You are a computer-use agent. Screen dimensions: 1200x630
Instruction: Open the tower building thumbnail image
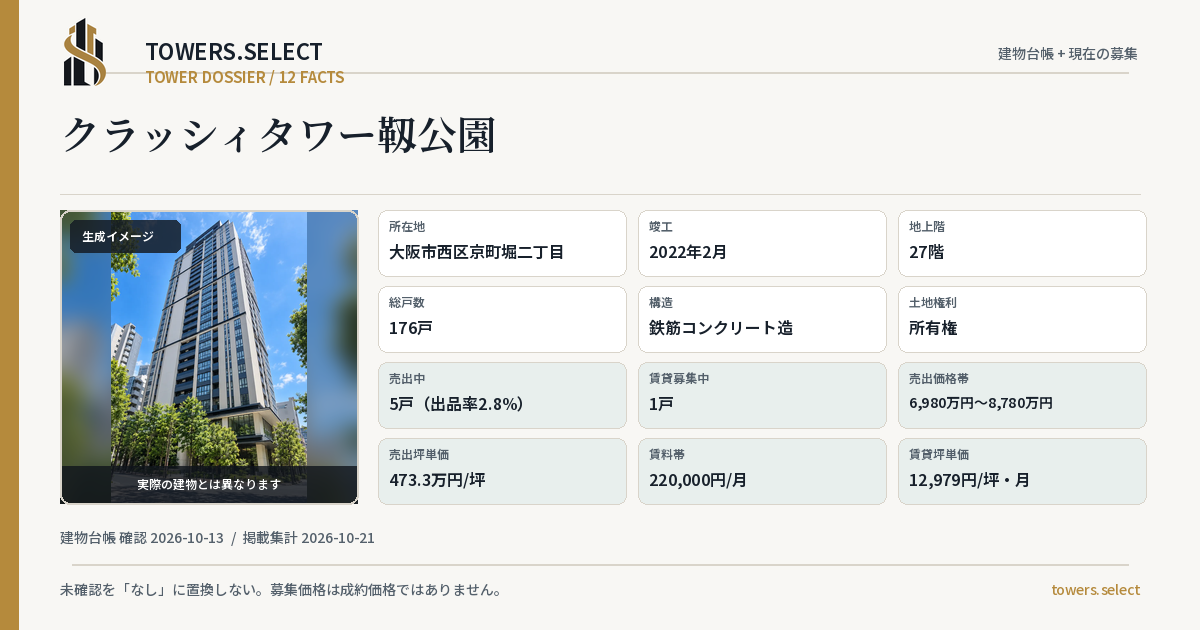click(209, 357)
